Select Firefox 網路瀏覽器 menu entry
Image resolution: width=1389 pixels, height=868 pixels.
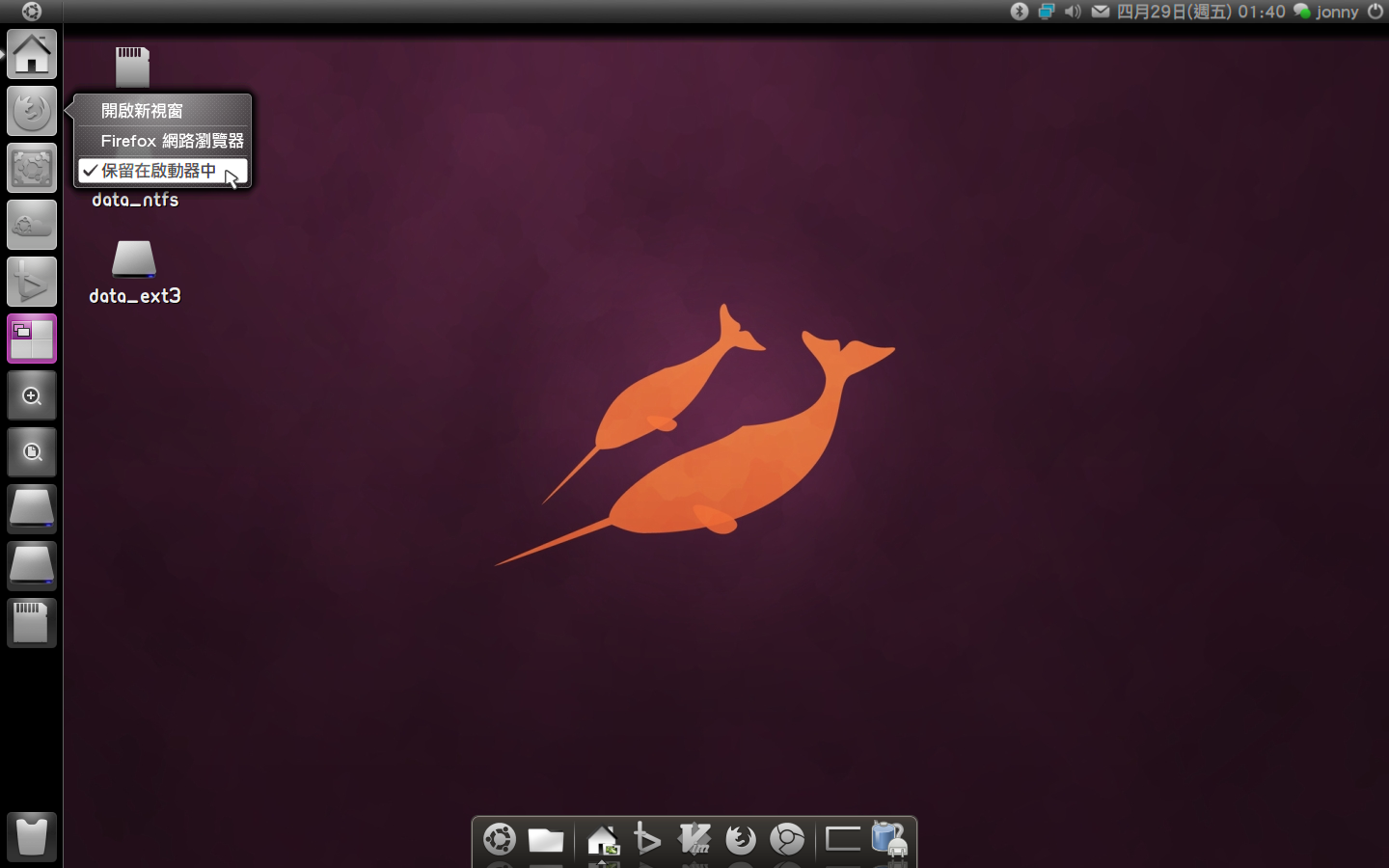[163, 141]
